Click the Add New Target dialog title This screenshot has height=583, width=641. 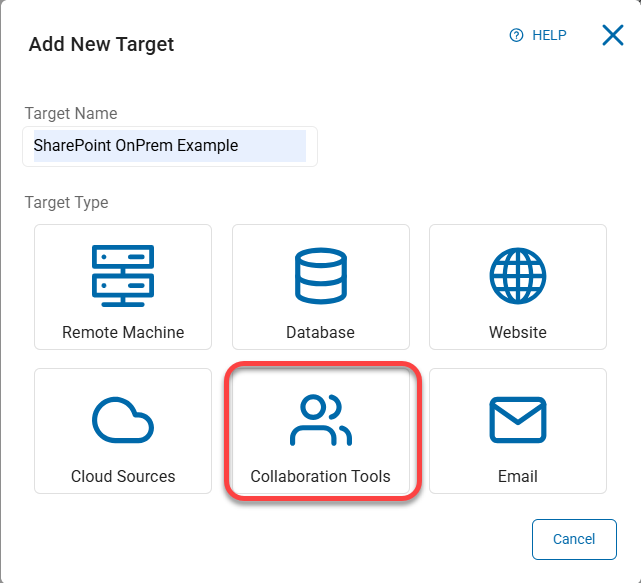(x=101, y=44)
